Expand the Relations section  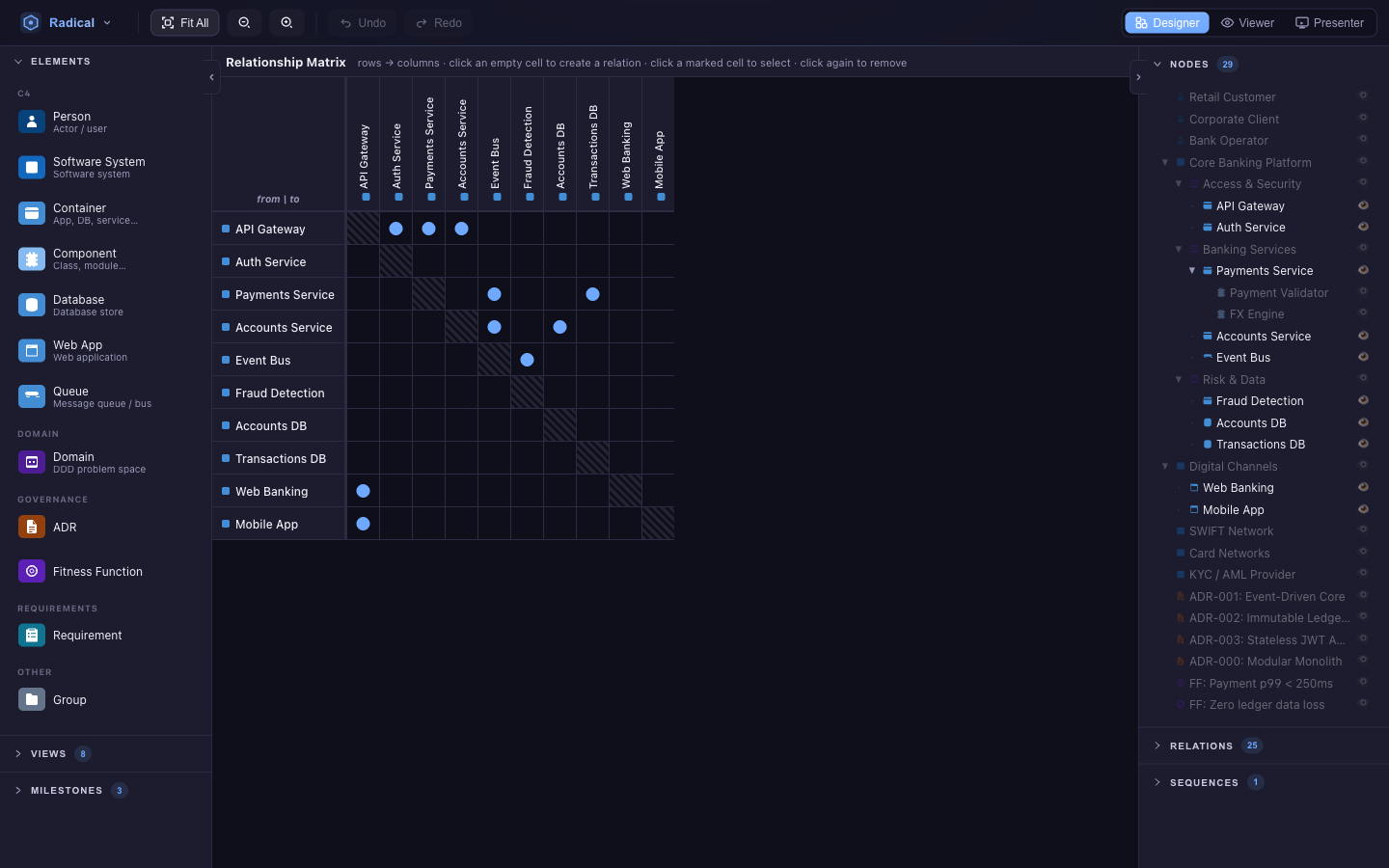pos(1264,746)
